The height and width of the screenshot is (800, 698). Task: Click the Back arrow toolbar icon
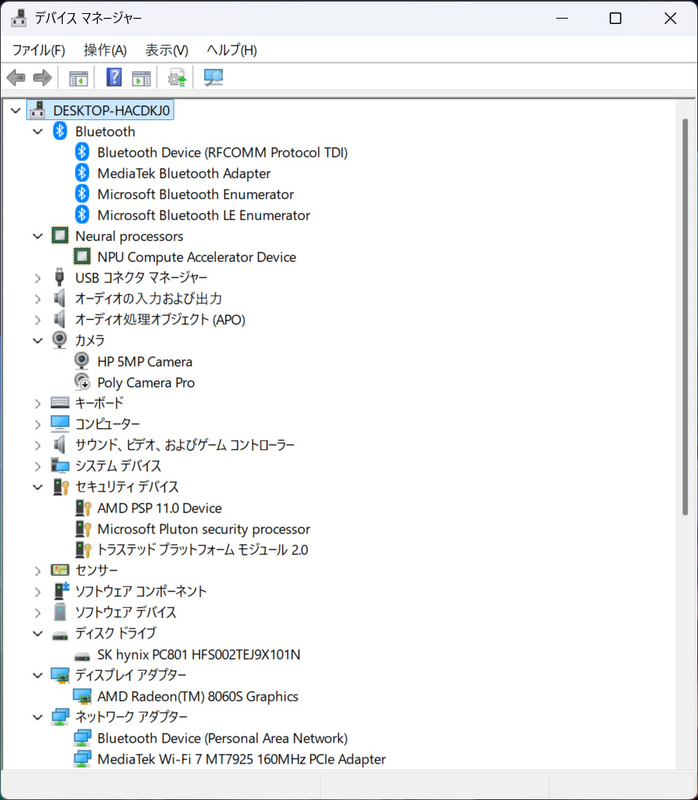coord(16,78)
